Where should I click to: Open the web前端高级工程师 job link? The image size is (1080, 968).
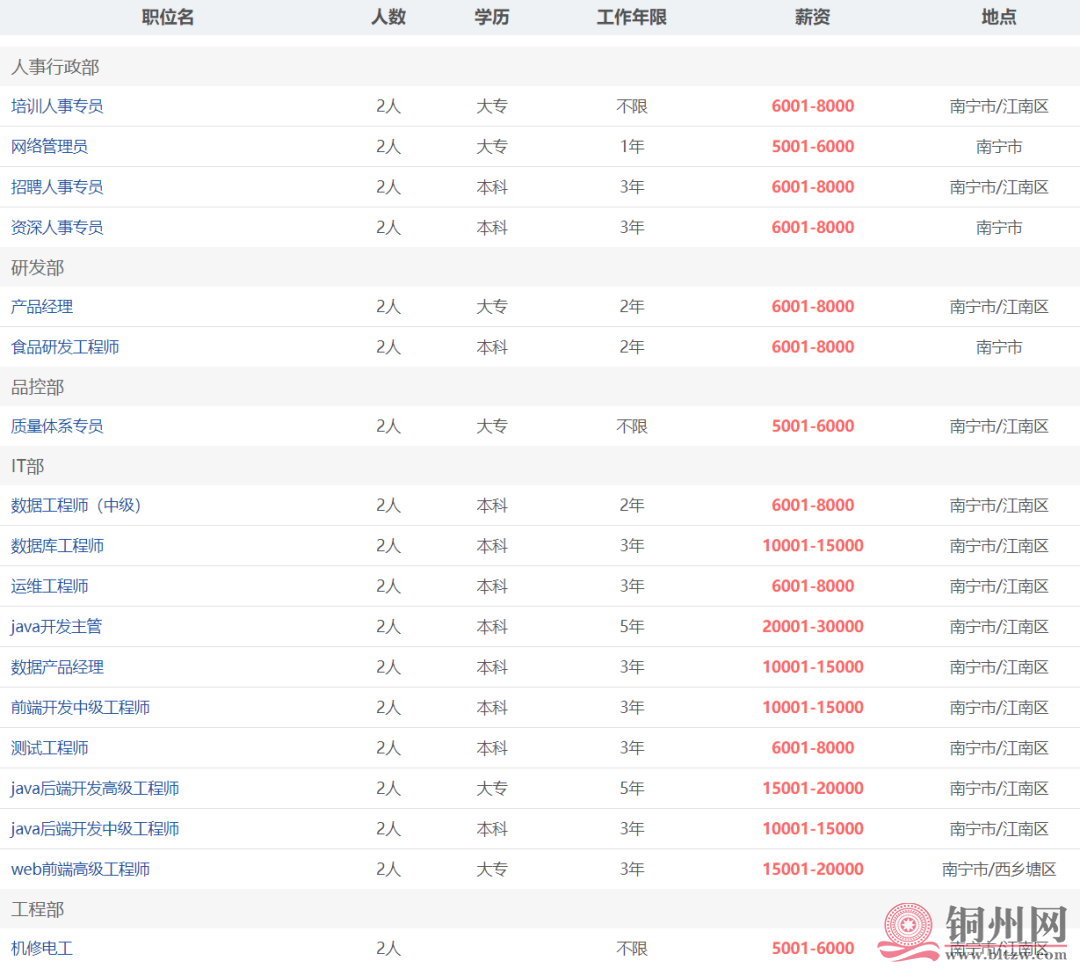[80, 869]
